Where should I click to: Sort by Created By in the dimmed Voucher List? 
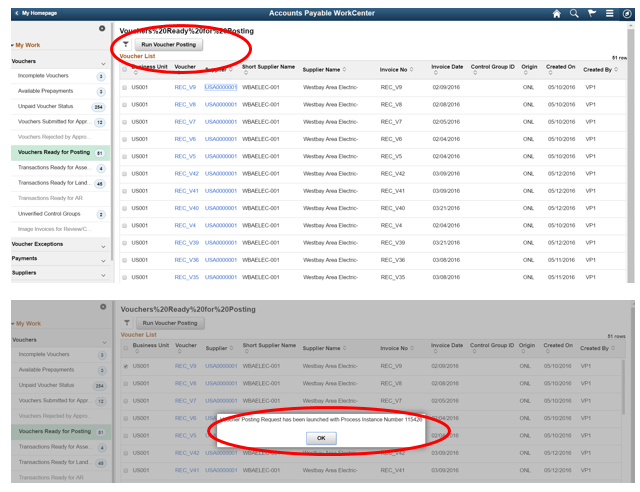tap(597, 348)
